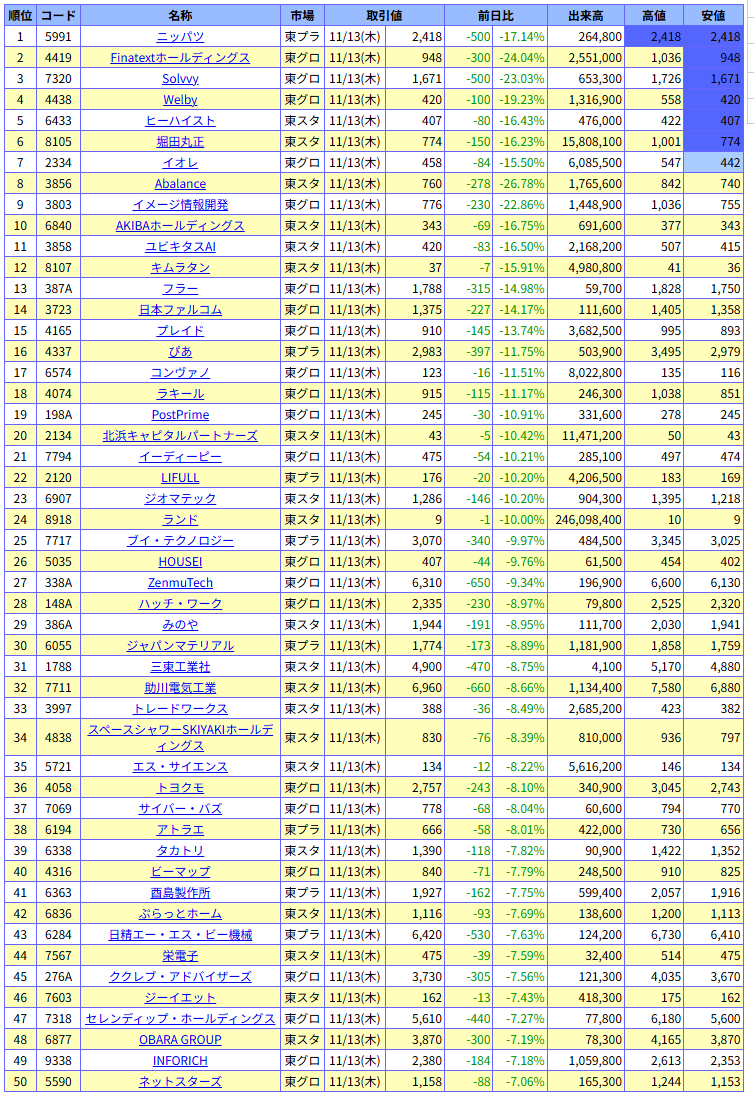The image size is (754, 1110).
Task: Open the ZenmuTech stock link
Action: pos(180,583)
